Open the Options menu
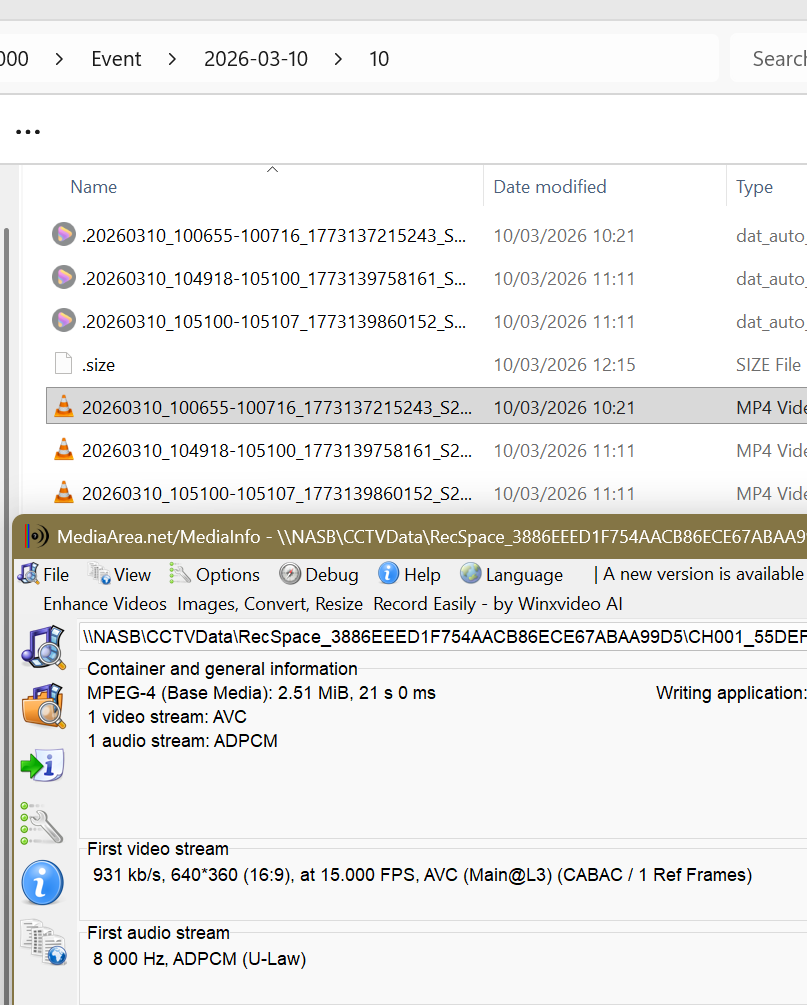 tap(215, 574)
